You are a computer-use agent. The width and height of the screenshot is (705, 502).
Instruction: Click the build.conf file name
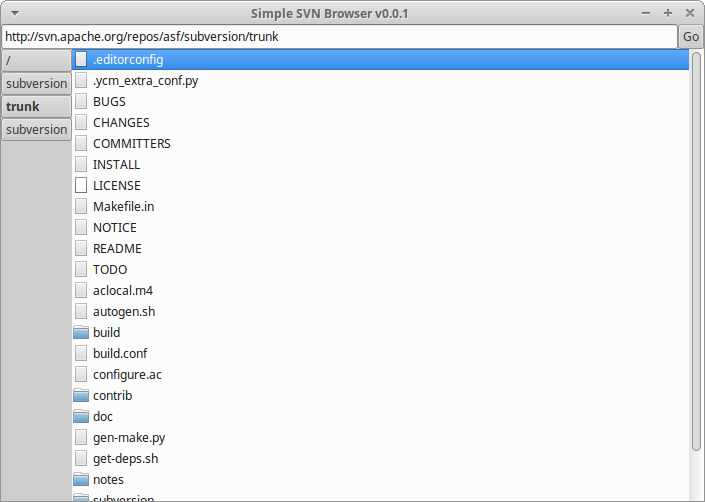[120, 353]
